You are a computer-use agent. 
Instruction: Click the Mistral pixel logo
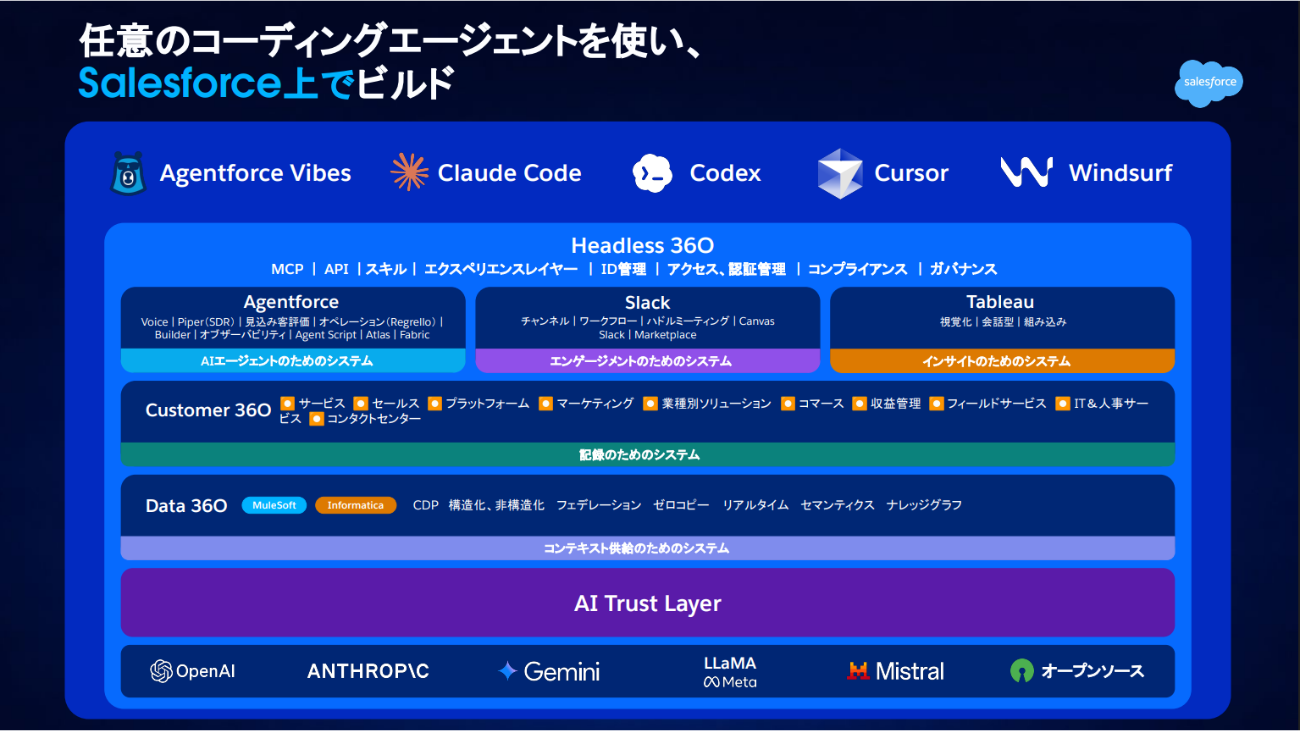coord(858,671)
